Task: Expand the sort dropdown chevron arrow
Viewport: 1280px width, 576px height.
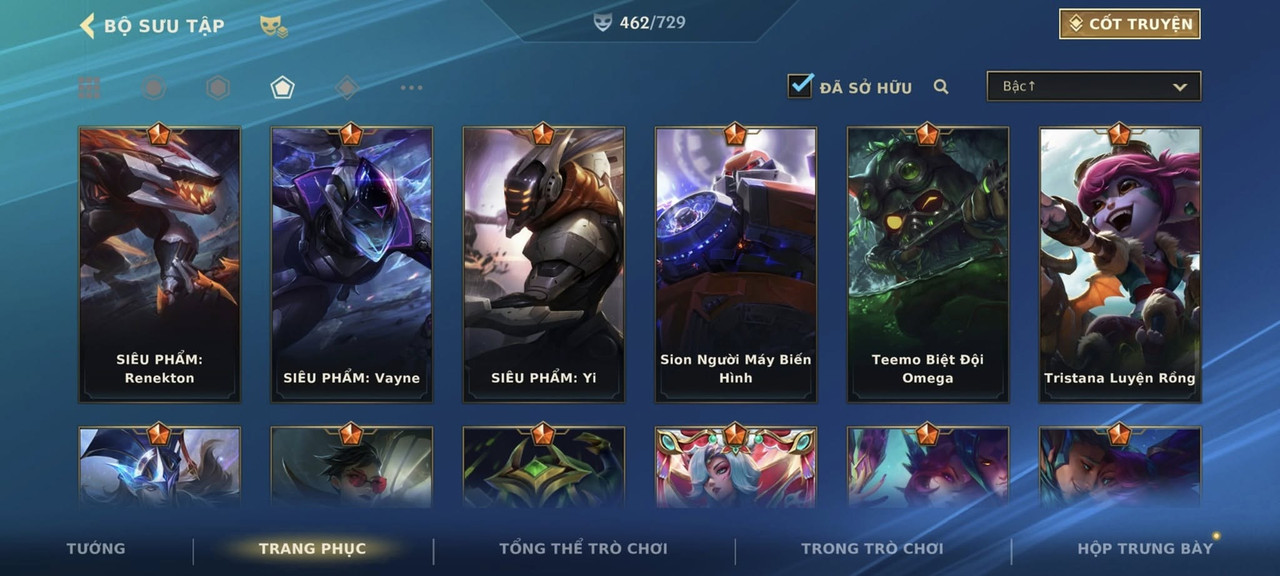Action: point(1180,87)
